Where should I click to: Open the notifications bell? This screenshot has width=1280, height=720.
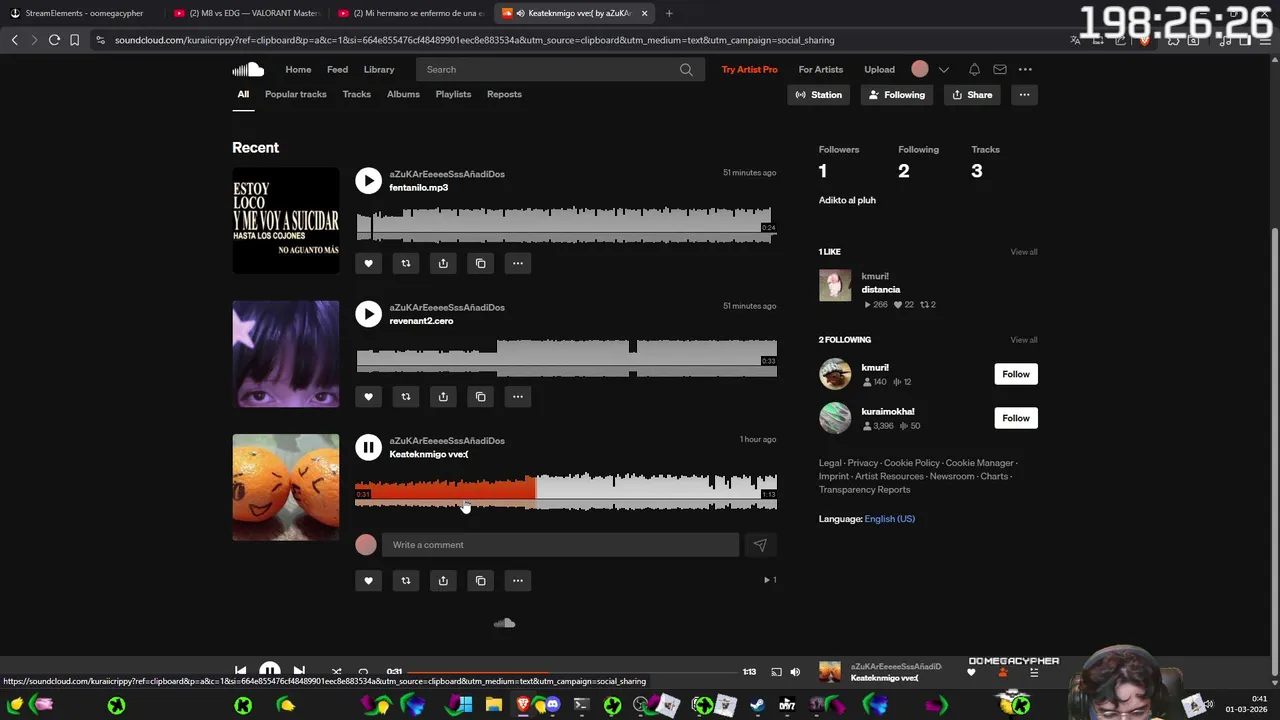point(974,69)
